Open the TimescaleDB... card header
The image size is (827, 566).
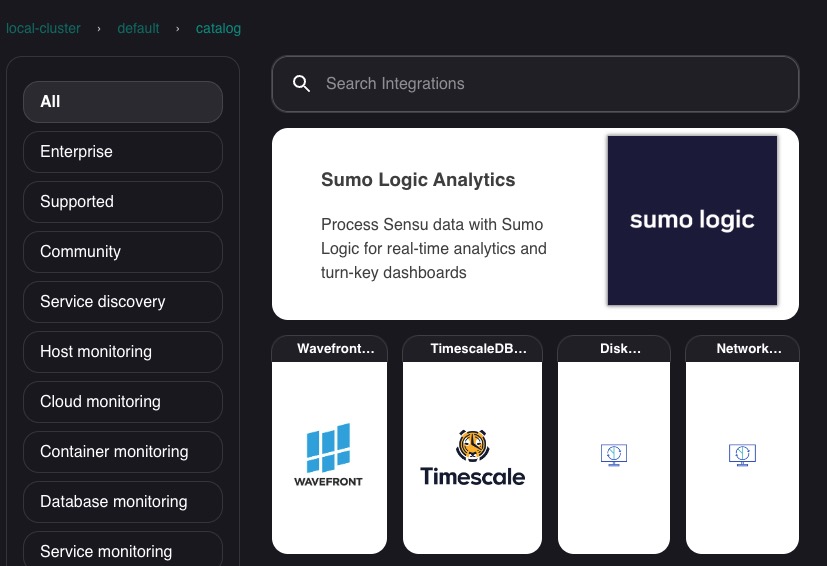pyautogui.click(x=472, y=349)
